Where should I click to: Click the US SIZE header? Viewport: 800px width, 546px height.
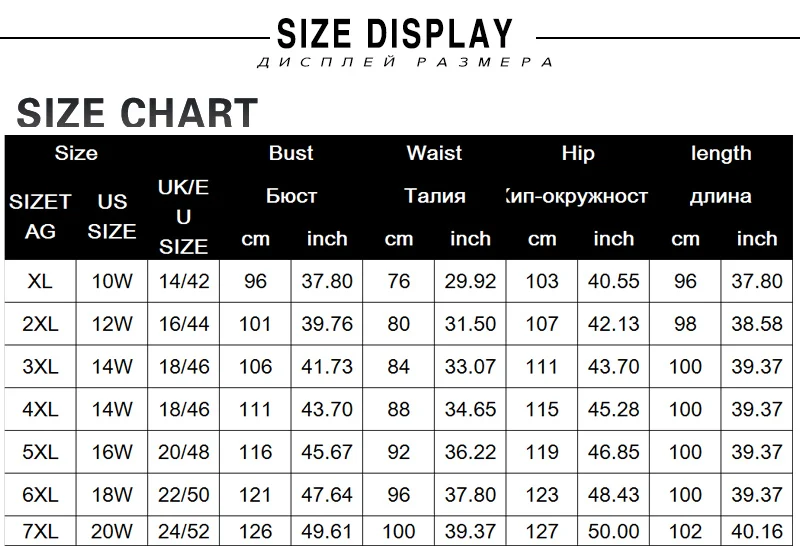point(112,216)
